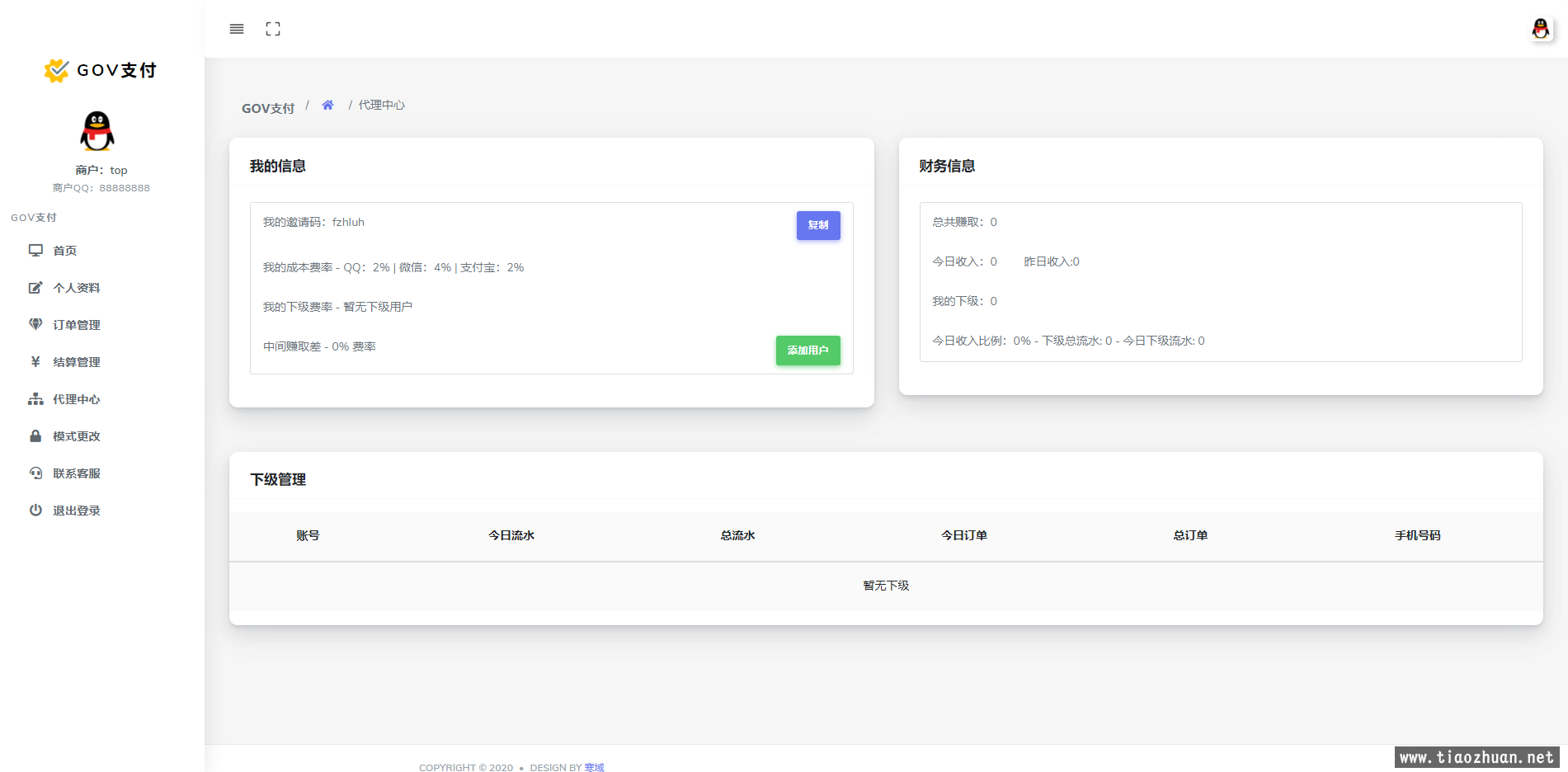This screenshot has height=772, width=1568.
Task: Click the GOV支付 logo badge icon
Action: pos(56,70)
